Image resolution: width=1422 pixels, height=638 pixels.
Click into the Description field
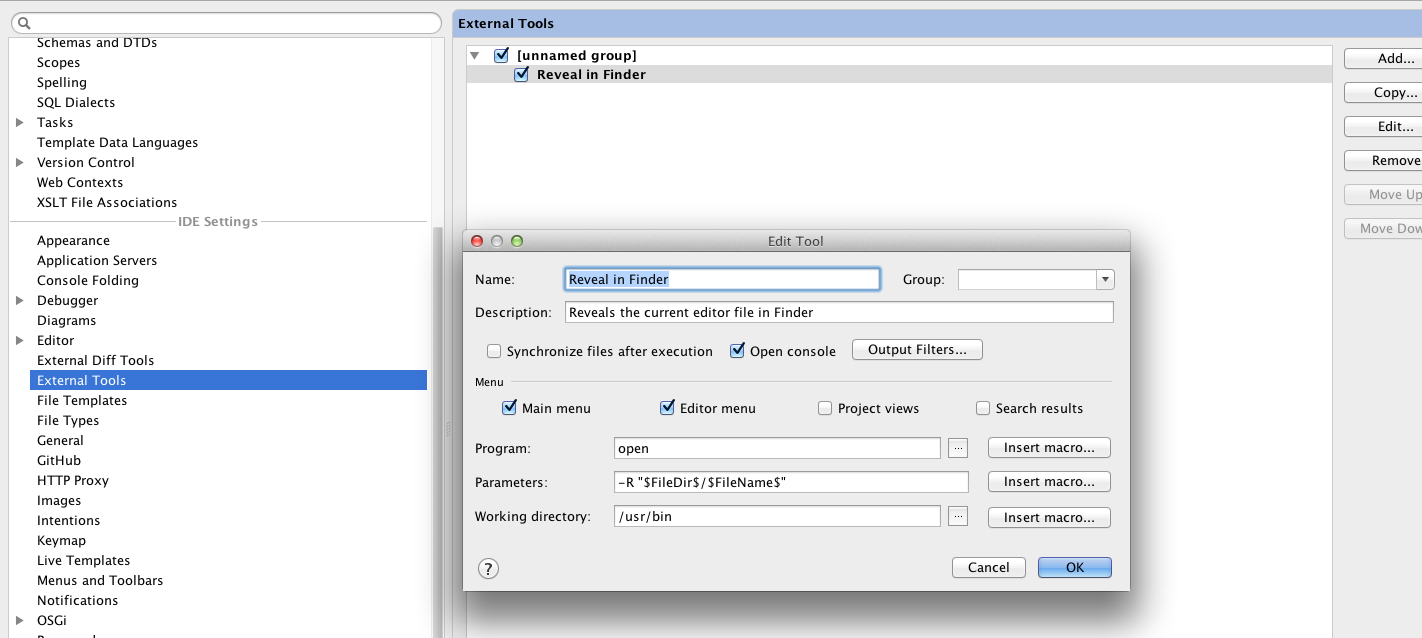839,312
